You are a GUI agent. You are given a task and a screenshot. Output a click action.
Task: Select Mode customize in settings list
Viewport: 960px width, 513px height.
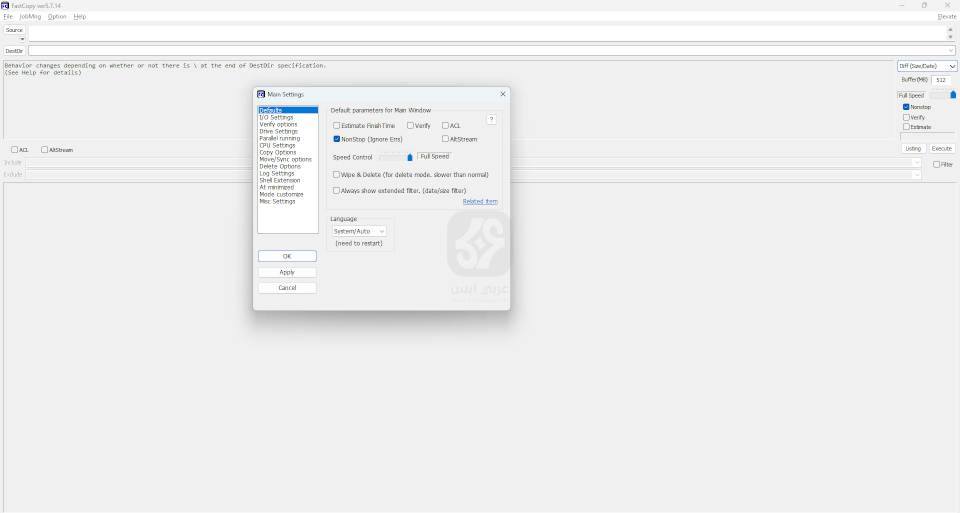tap(288, 195)
